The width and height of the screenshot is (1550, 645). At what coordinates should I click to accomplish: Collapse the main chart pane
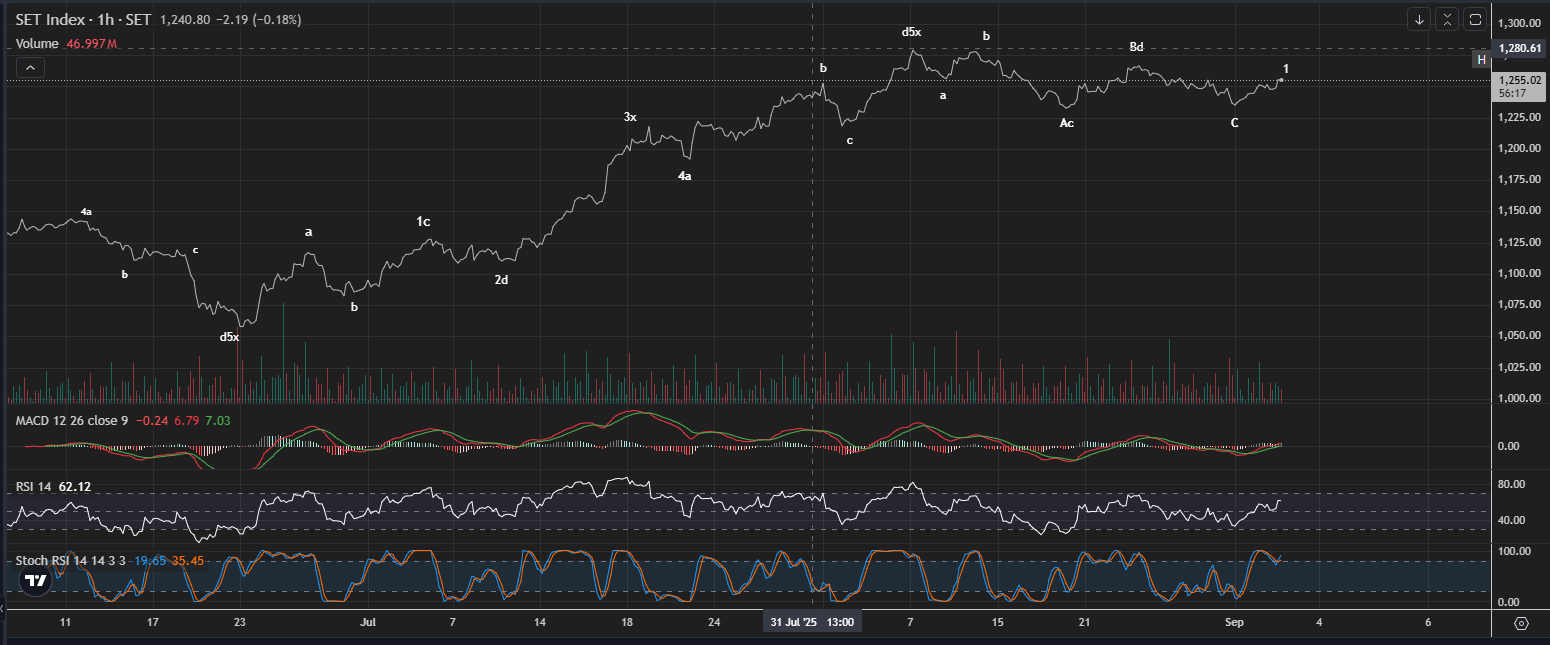tap(1447, 19)
